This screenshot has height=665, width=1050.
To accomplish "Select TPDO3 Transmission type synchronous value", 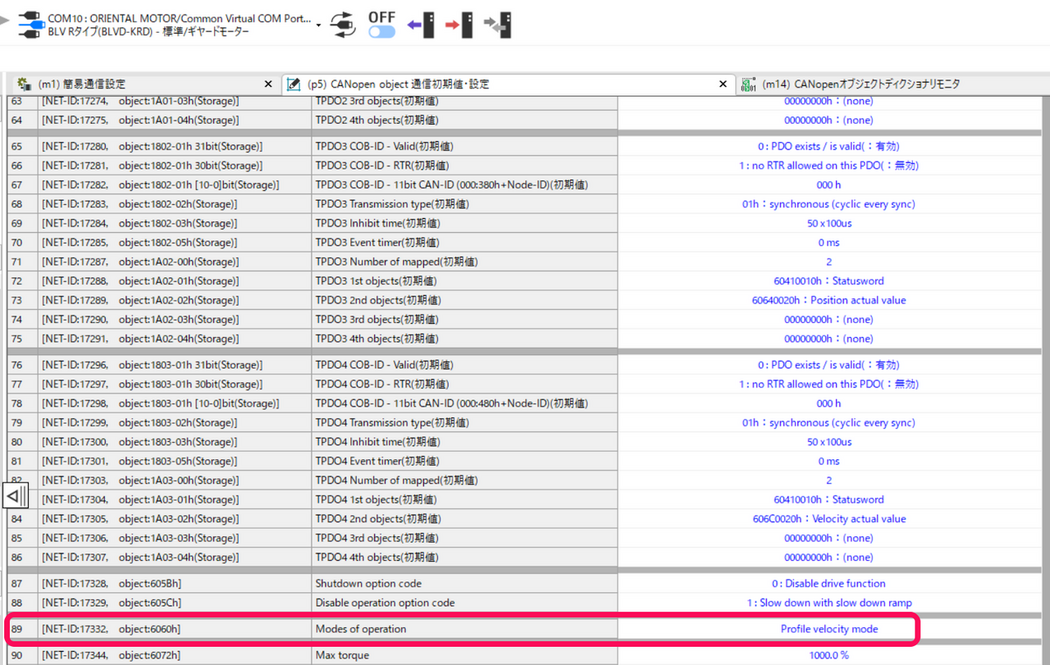I will coord(828,204).
